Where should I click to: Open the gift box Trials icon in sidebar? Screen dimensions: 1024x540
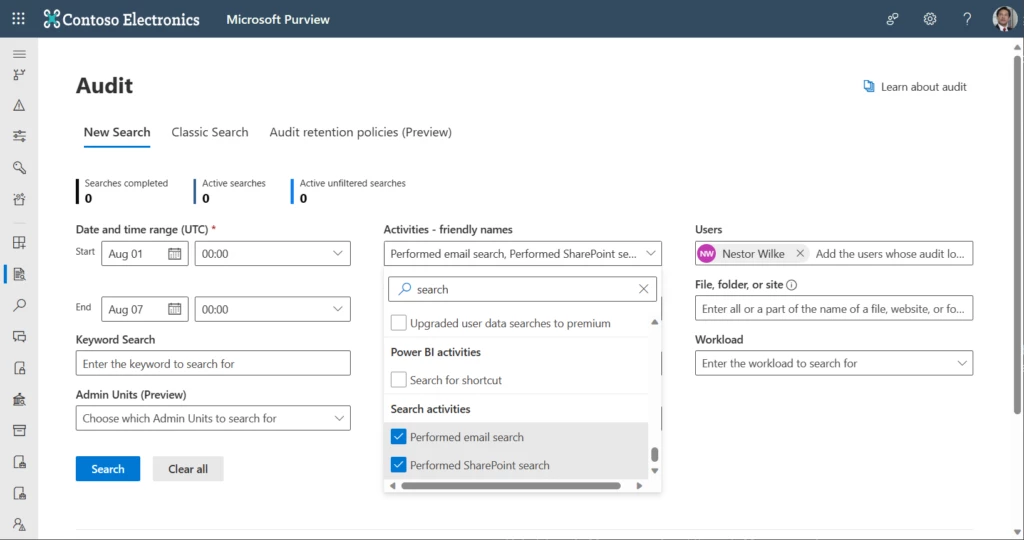coord(19,199)
